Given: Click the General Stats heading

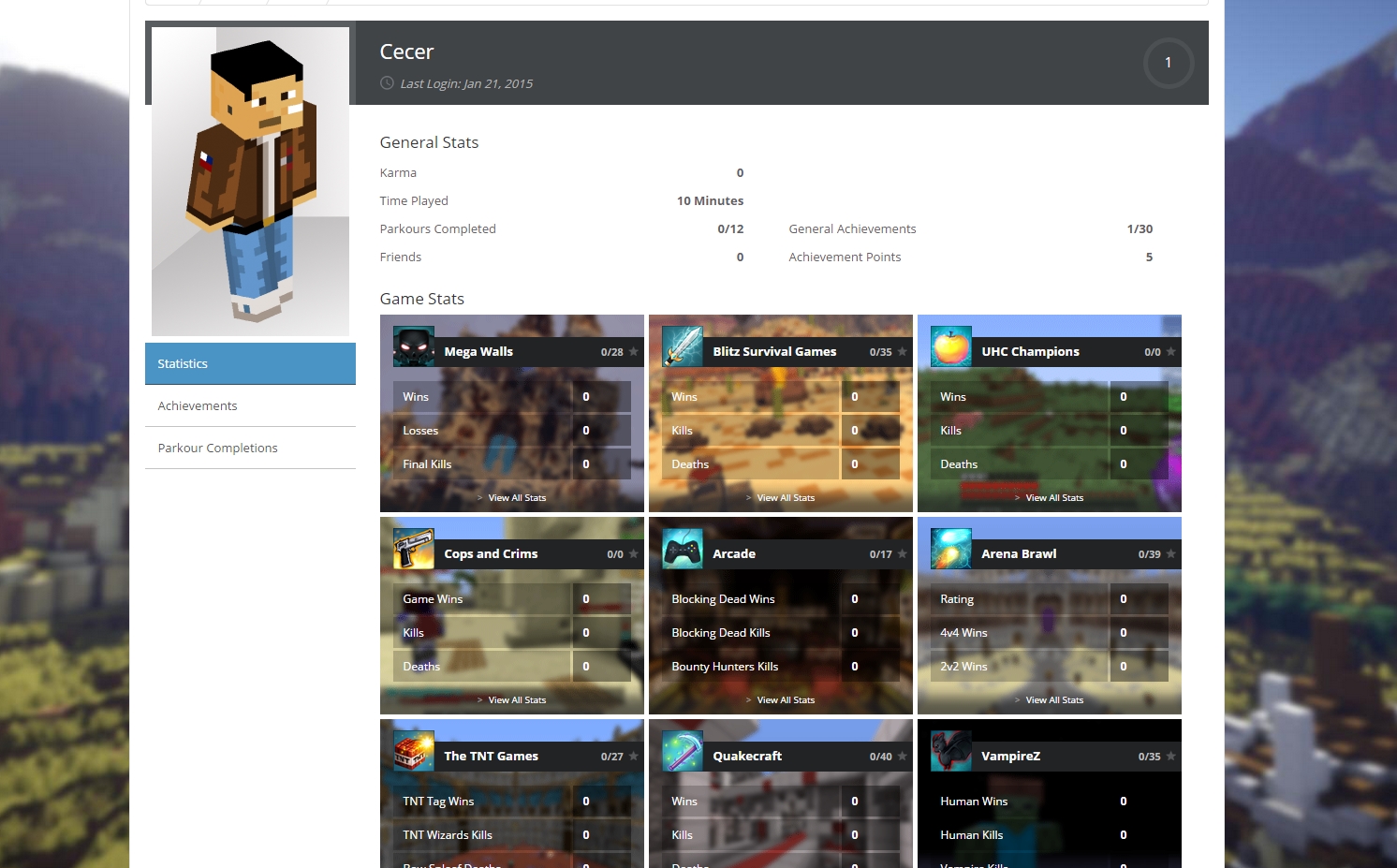Looking at the screenshot, I should pyautogui.click(x=429, y=142).
